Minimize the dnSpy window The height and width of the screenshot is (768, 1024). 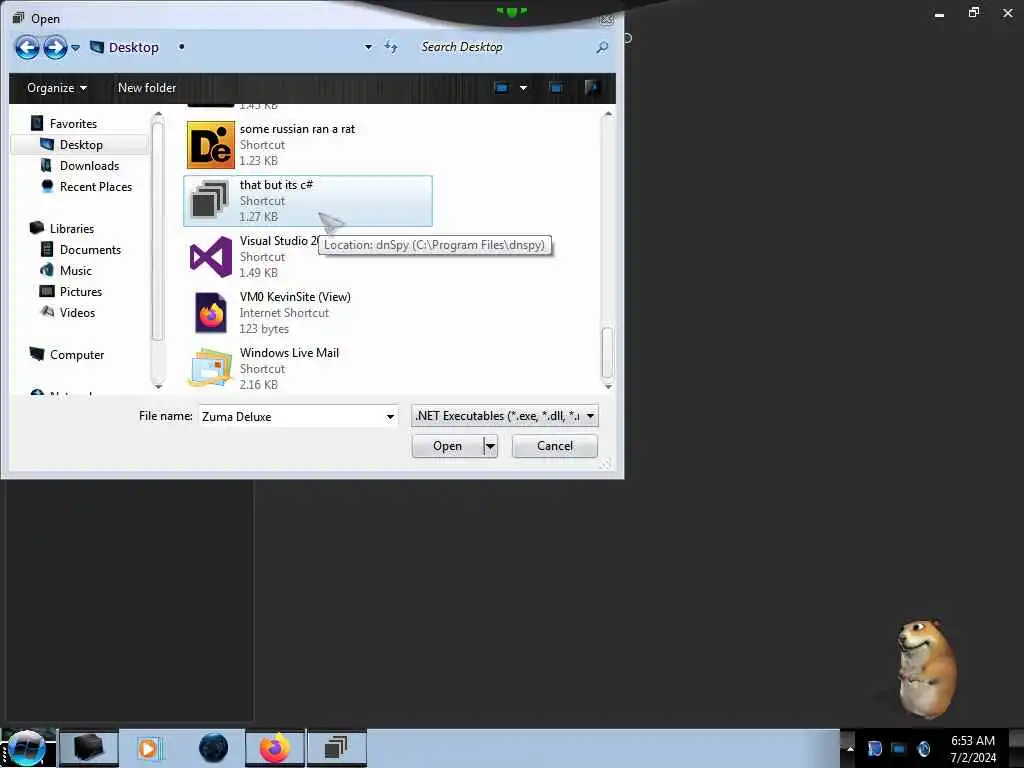coord(939,13)
